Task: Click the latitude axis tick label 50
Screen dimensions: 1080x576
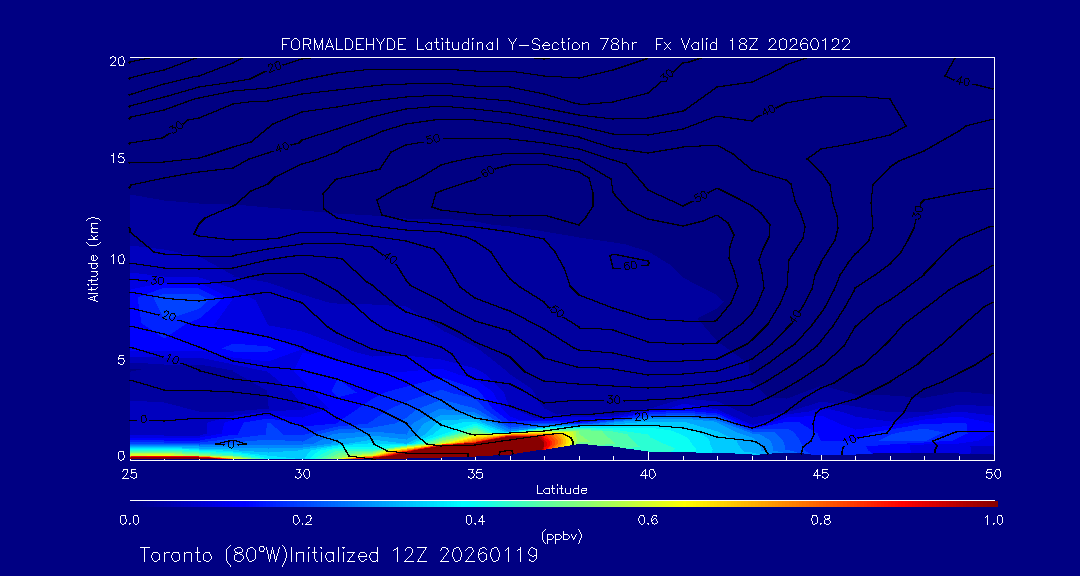Action: (x=994, y=473)
